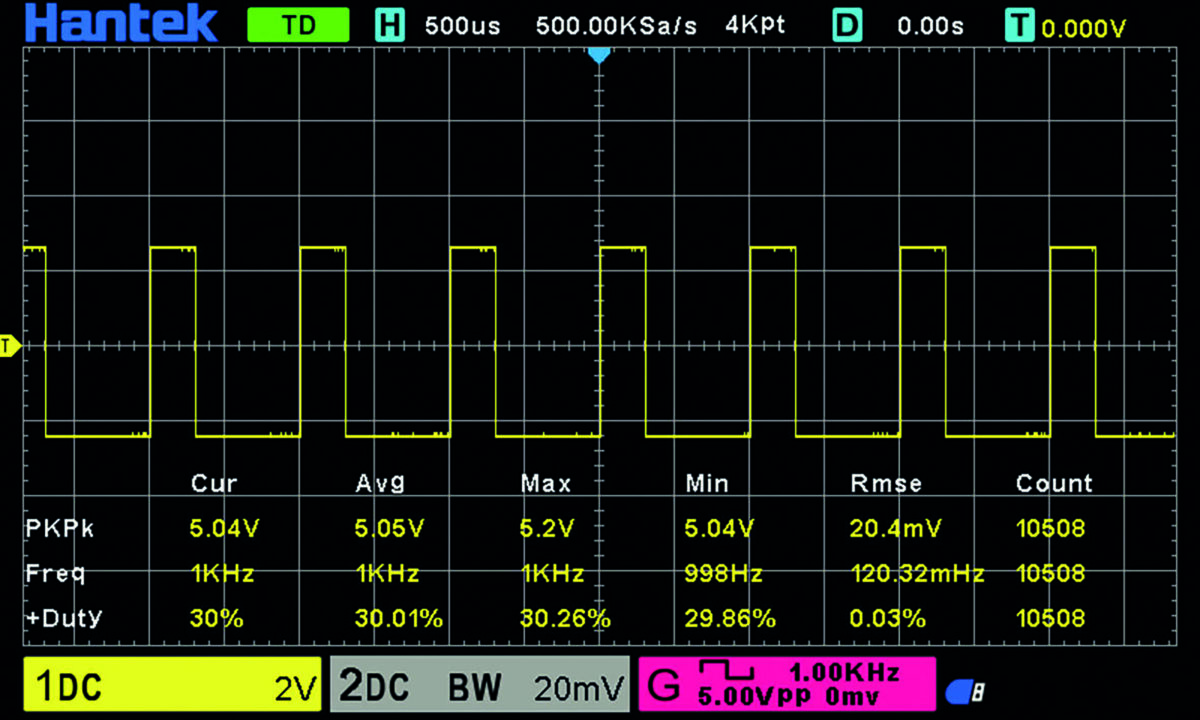Click the 0.000V trigger level value
This screenshot has height=720, width=1200.
point(1084,29)
